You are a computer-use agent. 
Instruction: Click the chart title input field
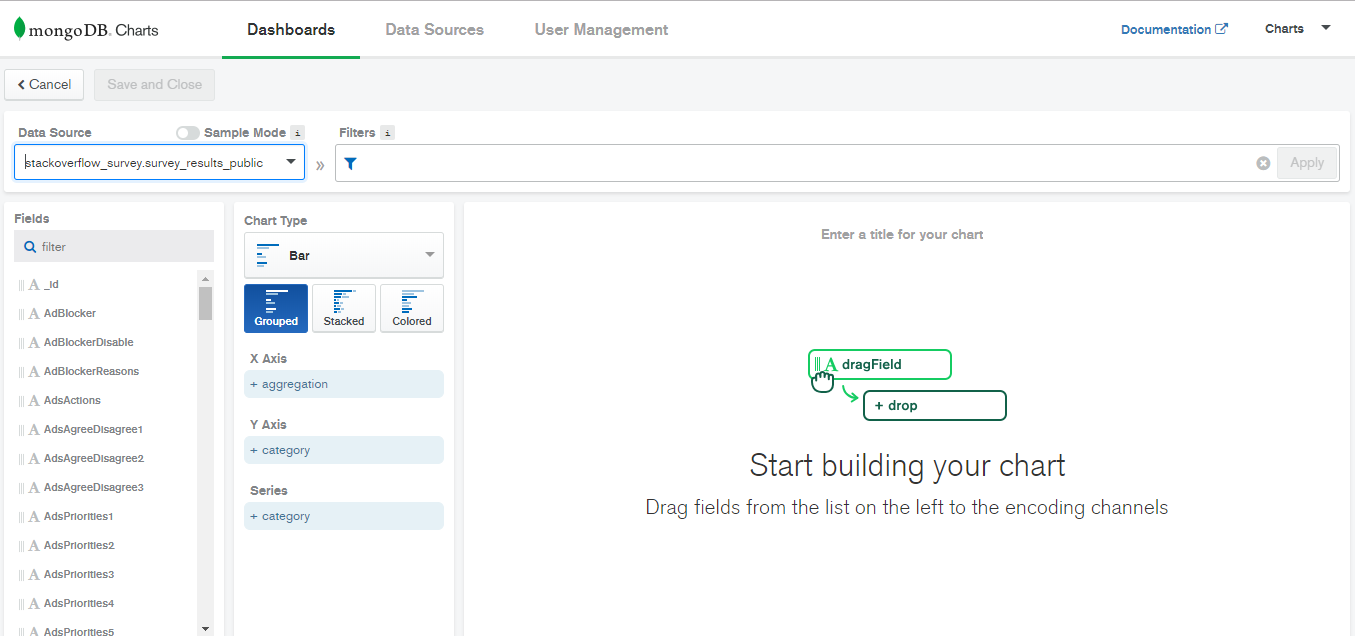902,235
